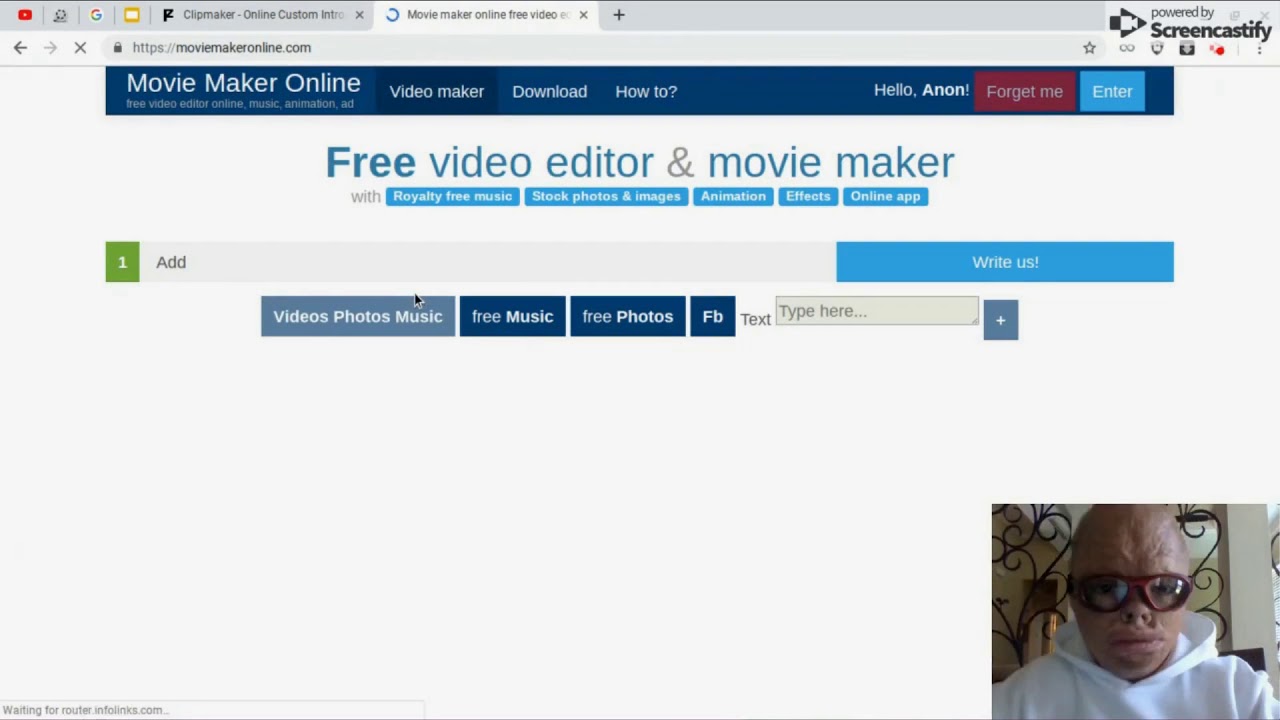Click the Forget me button

1024,91
